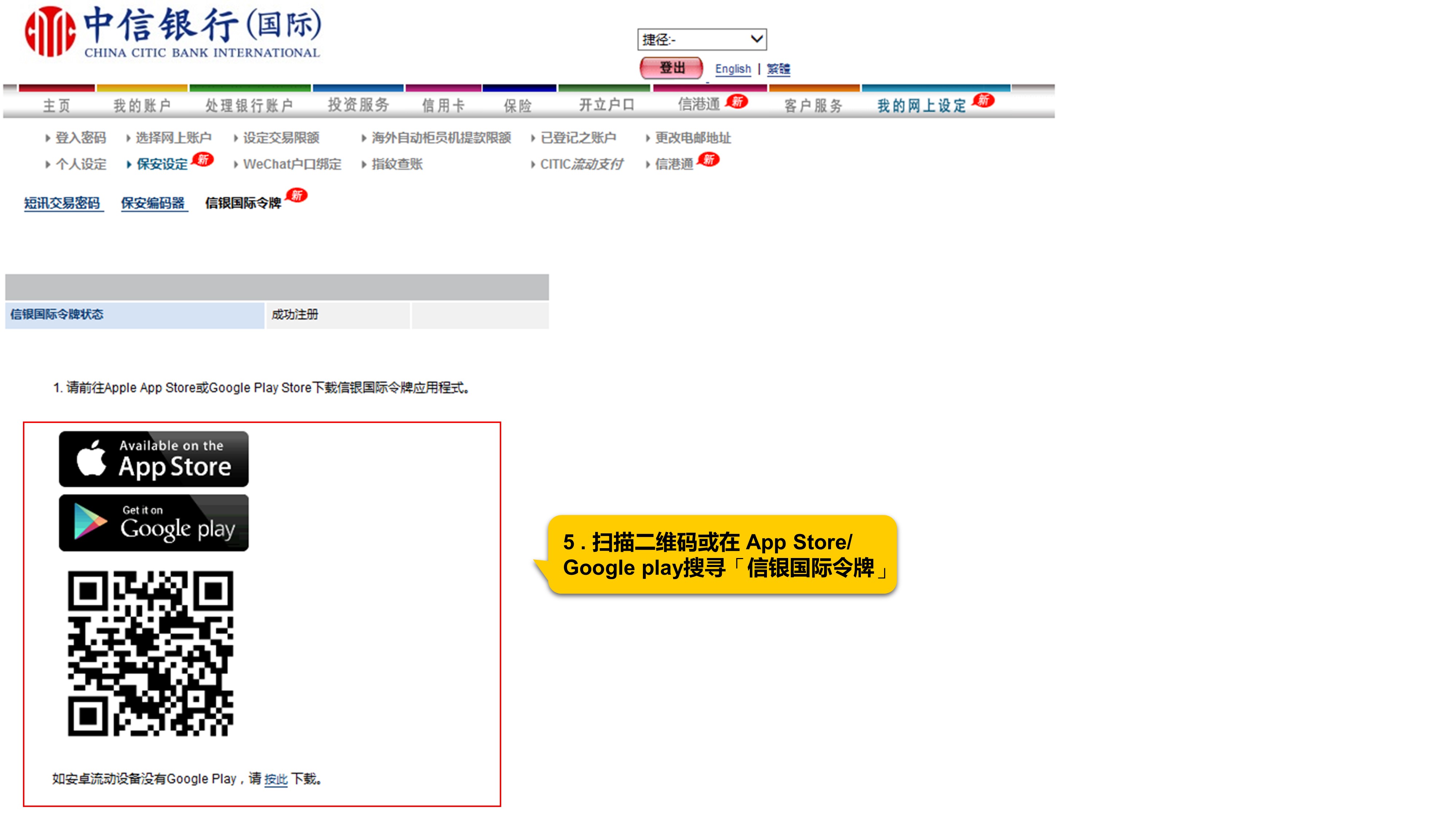Open the 客户服务 menu
Image resolution: width=1456 pixels, height=819 pixels.
pos(813,106)
